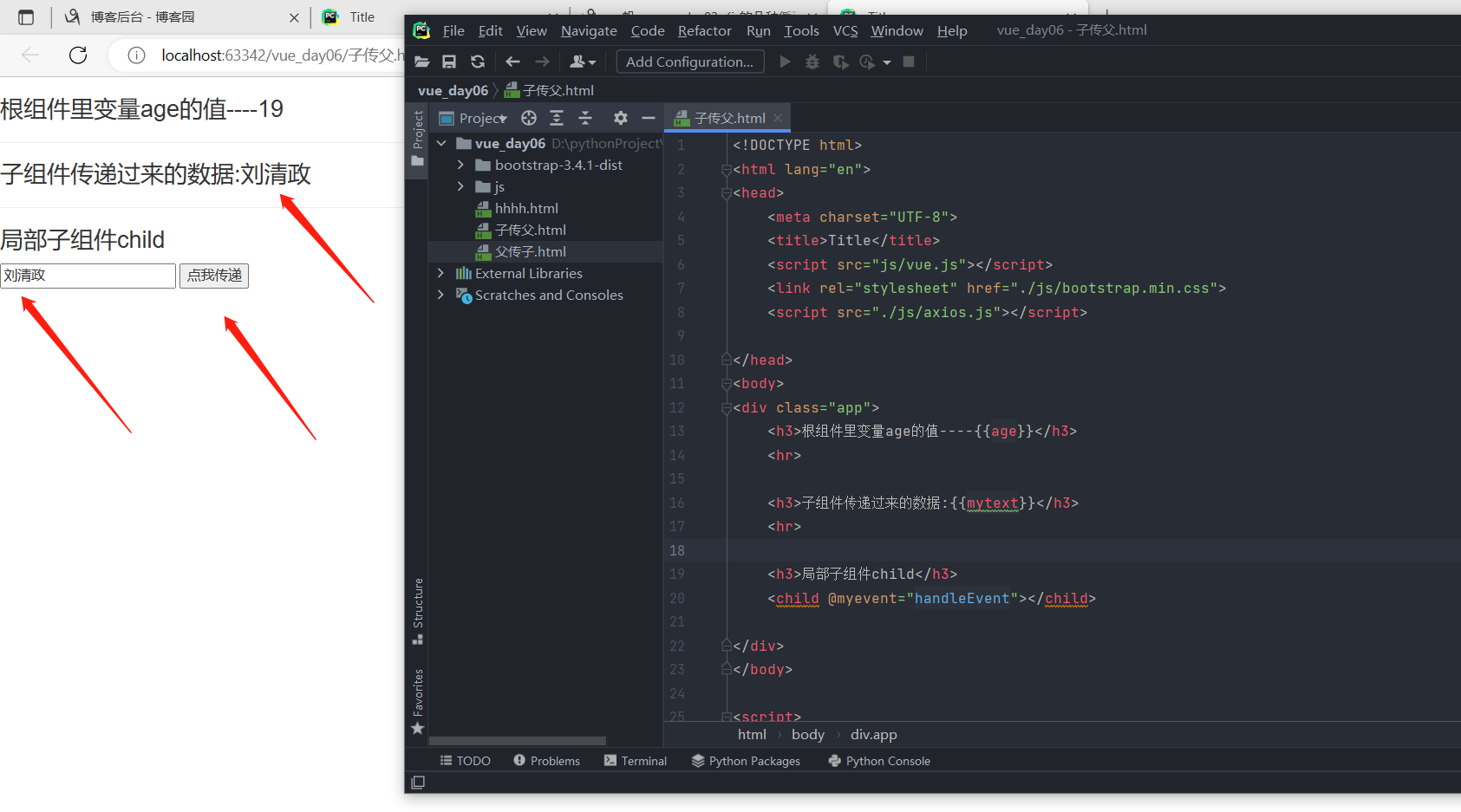
Task: Click the Collapse All icon in Project panel
Action: tap(585, 118)
